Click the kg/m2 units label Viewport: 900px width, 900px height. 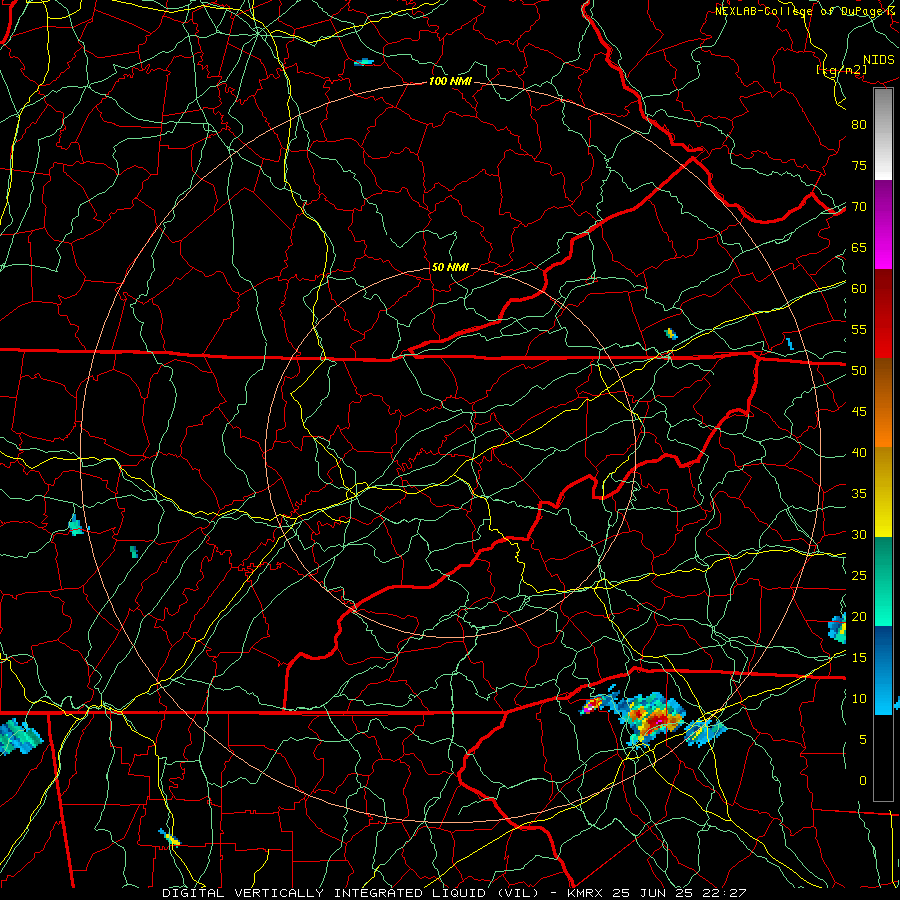click(841, 70)
